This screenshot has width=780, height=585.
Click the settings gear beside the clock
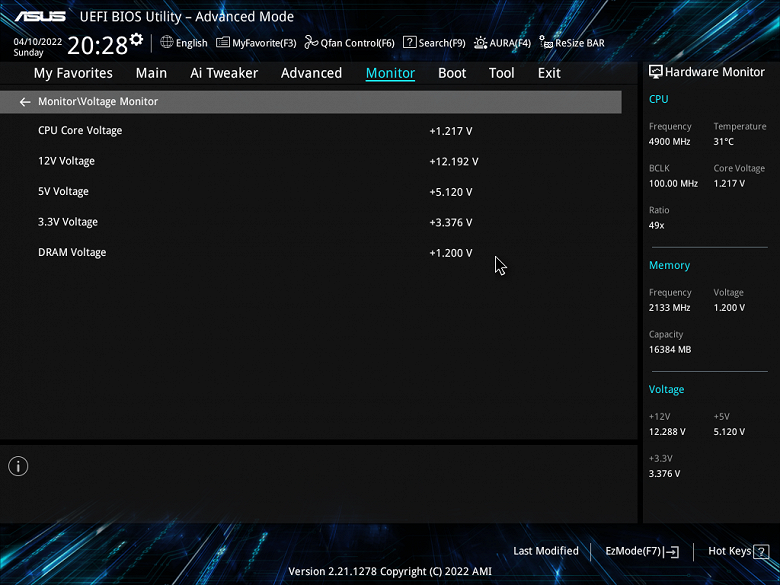pos(136,39)
